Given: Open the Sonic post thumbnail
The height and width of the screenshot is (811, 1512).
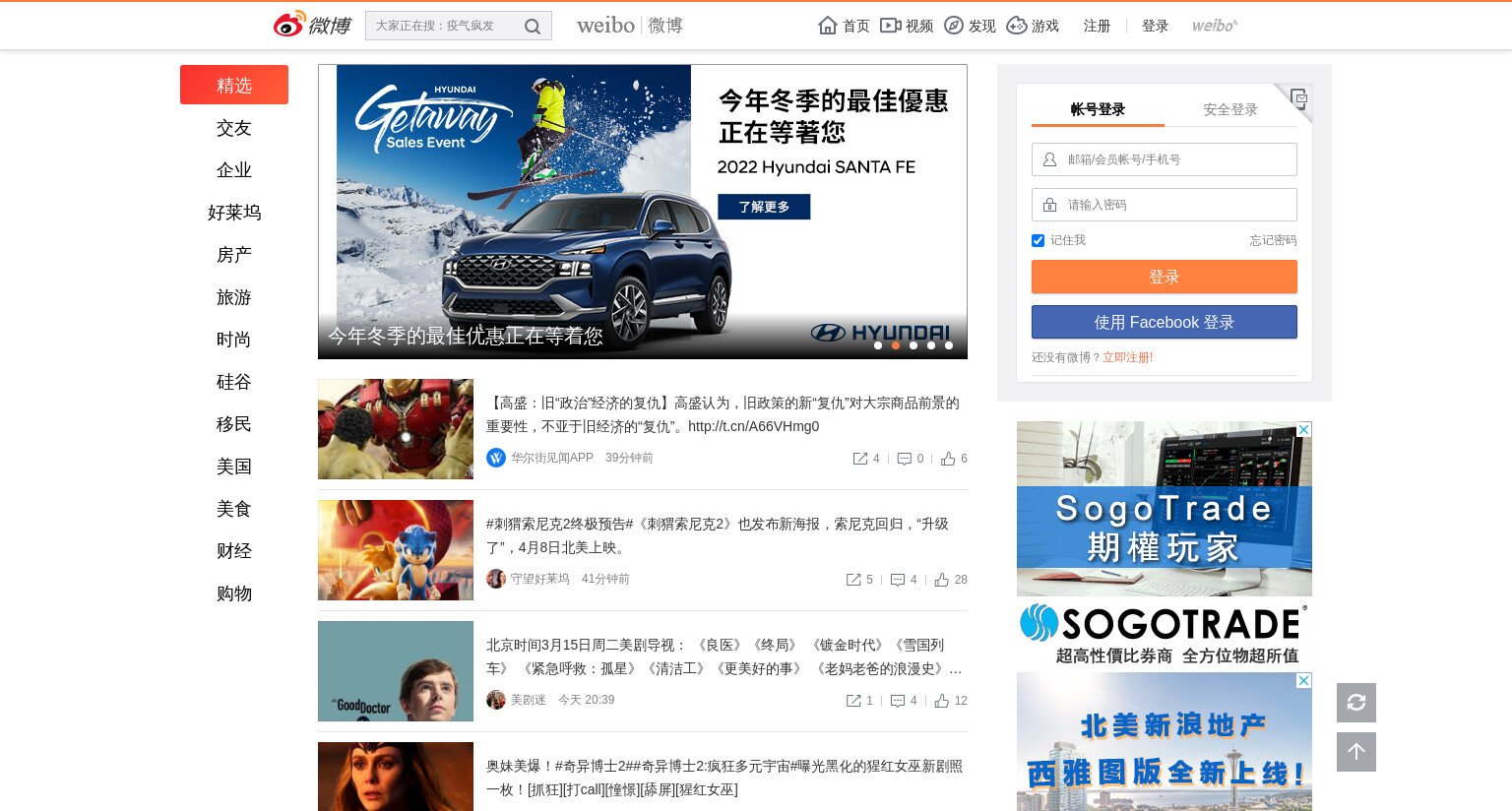Looking at the screenshot, I should (x=396, y=550).
